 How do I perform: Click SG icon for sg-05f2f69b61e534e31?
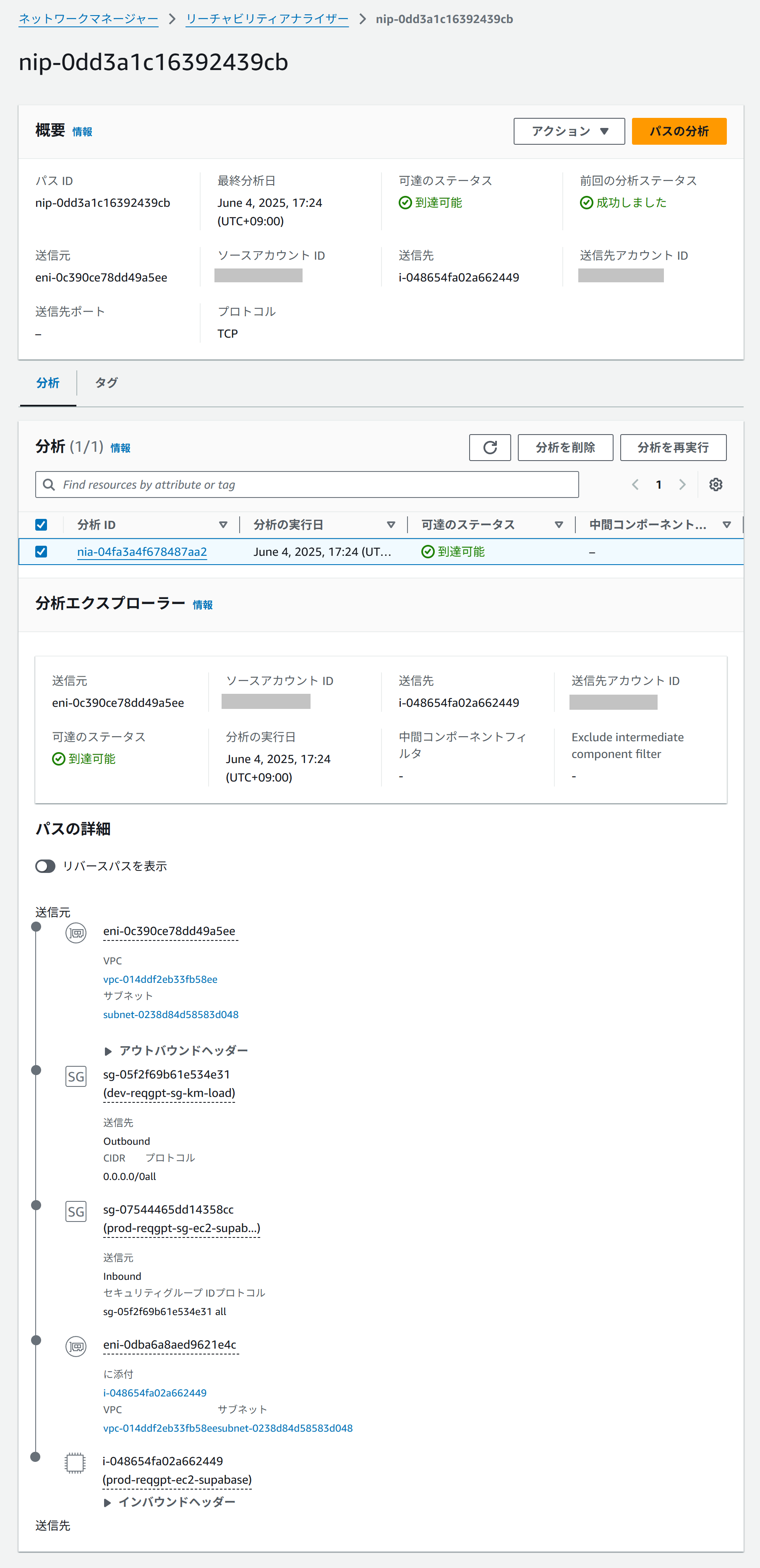[x=76, y=1076]
